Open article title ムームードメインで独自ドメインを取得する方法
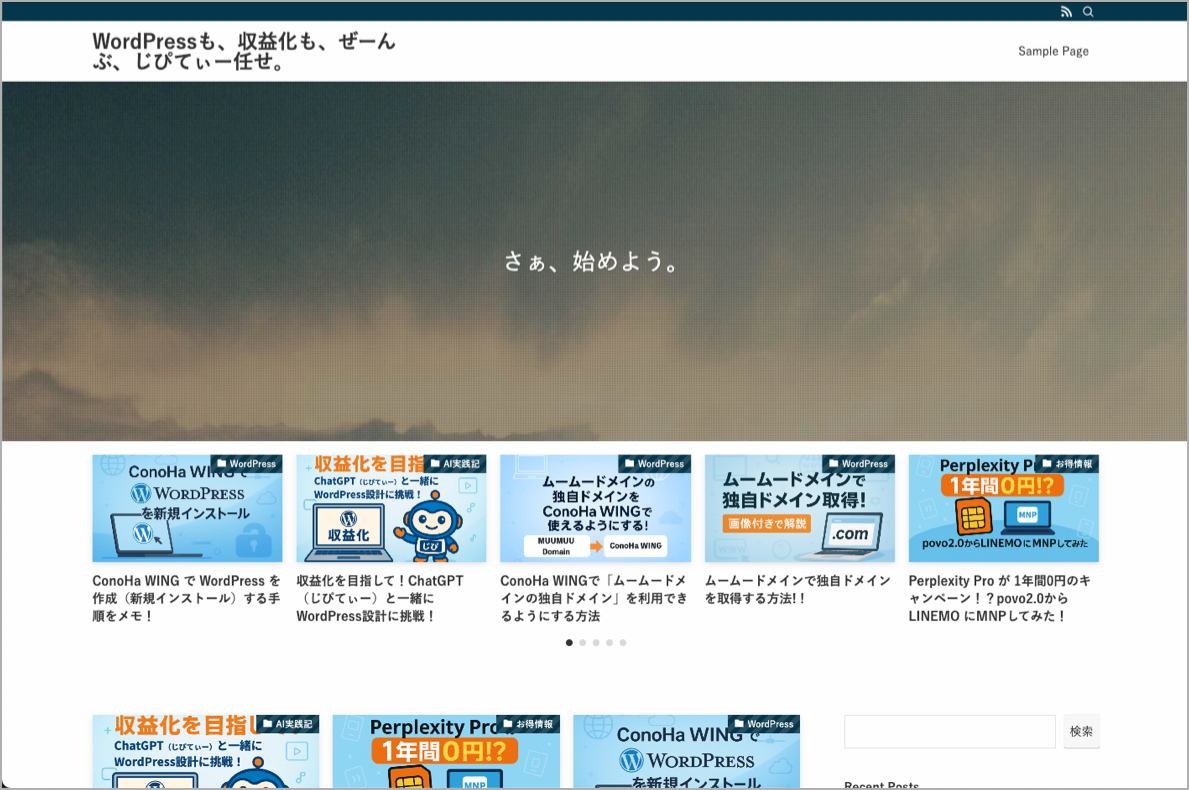This screenshot has height=790, width=1189. point(798,589)
